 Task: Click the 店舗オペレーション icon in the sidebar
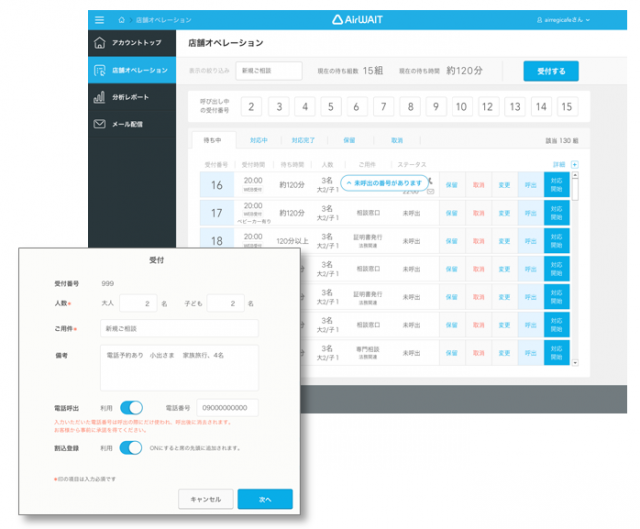99,70
